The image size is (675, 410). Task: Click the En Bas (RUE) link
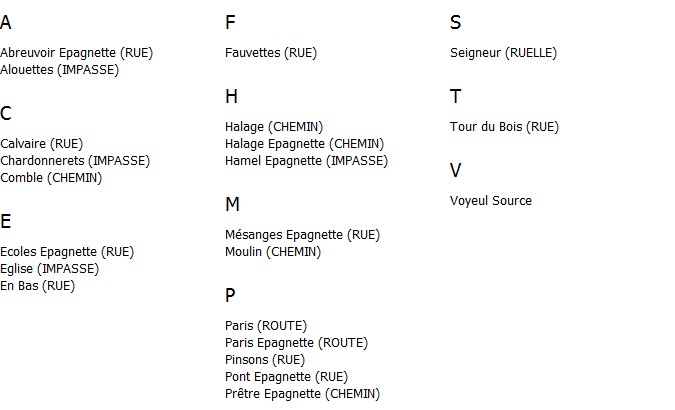click(37, 286)
